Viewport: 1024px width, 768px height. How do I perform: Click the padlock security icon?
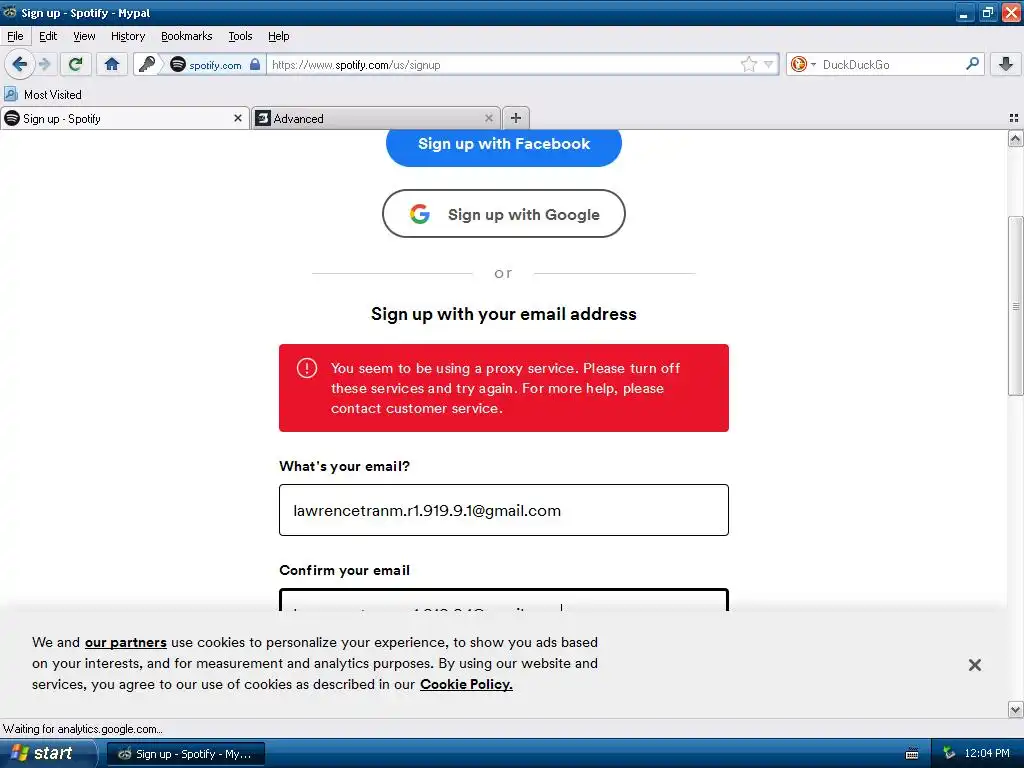click(x=255, y=64)
